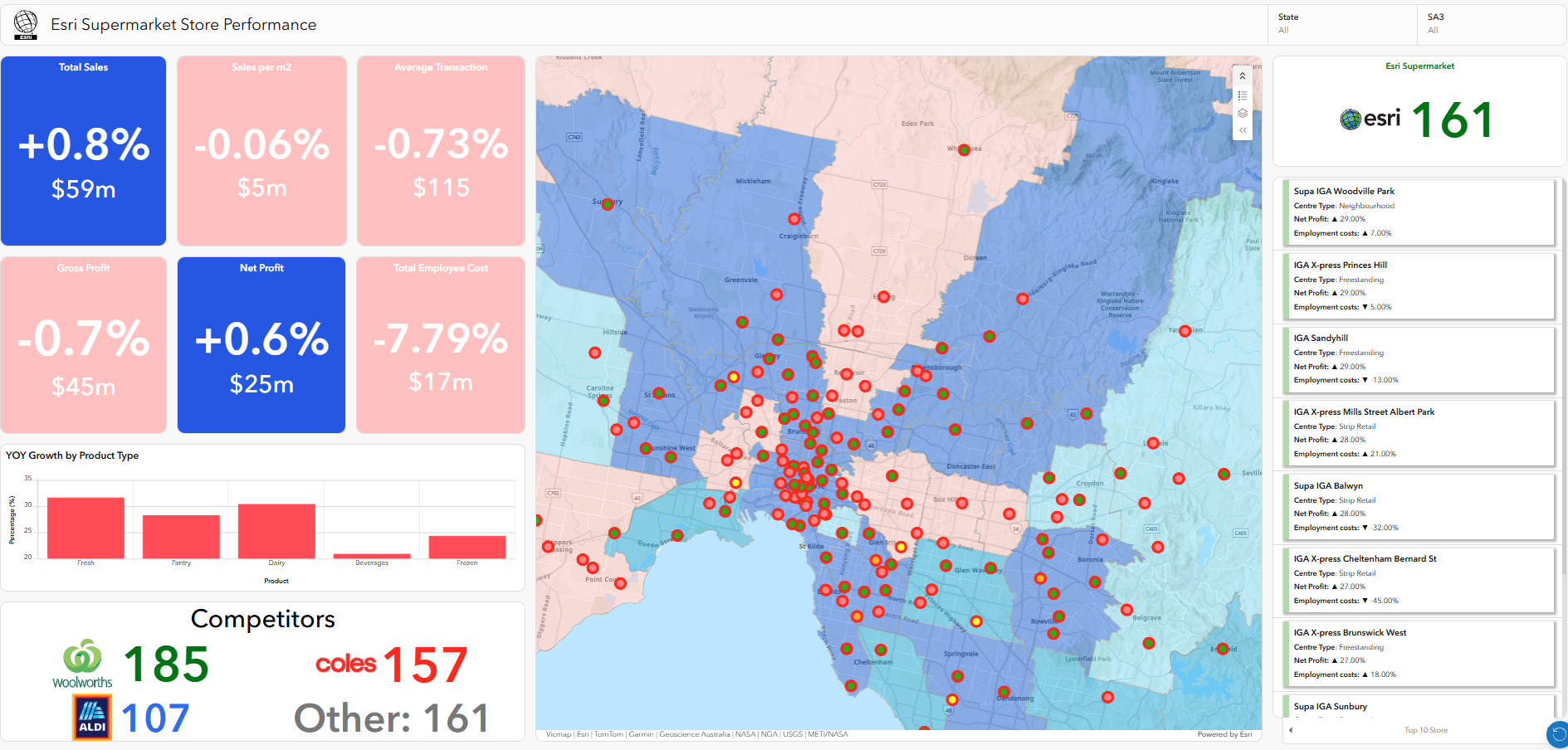This screenshot has width=1568, height=750.
Task: Open the SA3 filter selector
Action: [x=1492, y=24]
